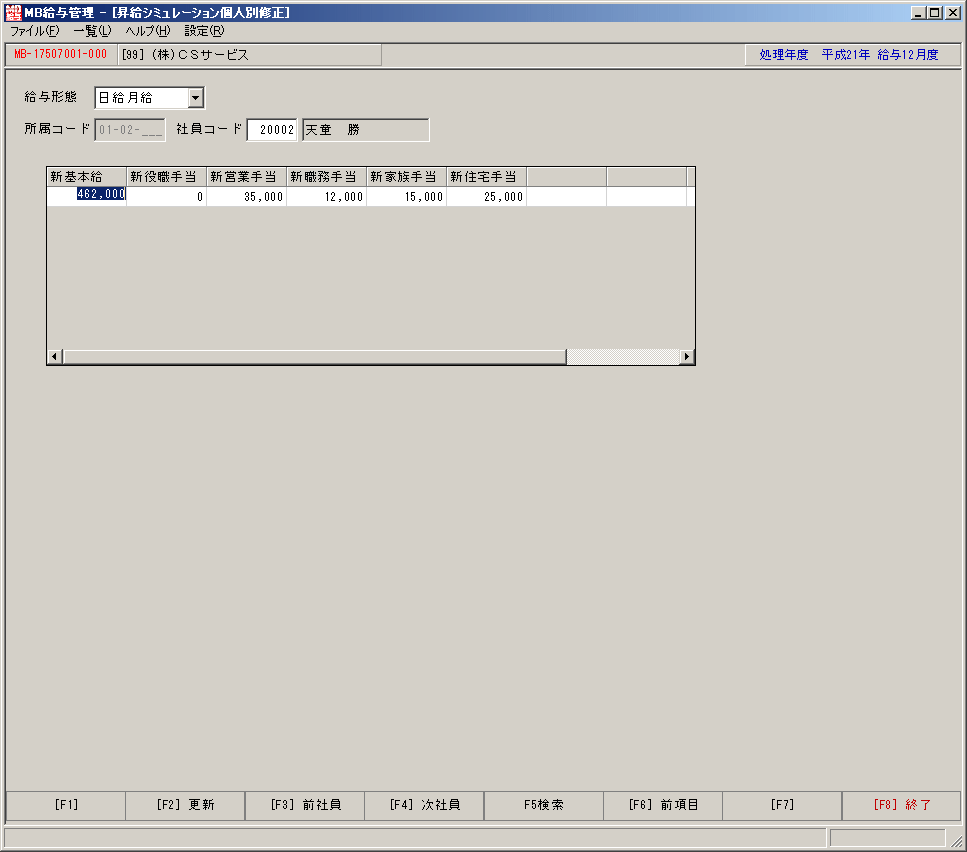Open the 一覧(L) menu
Image resolution: width=967 pixels, height=852 pixels.
(x=93, y=31)
